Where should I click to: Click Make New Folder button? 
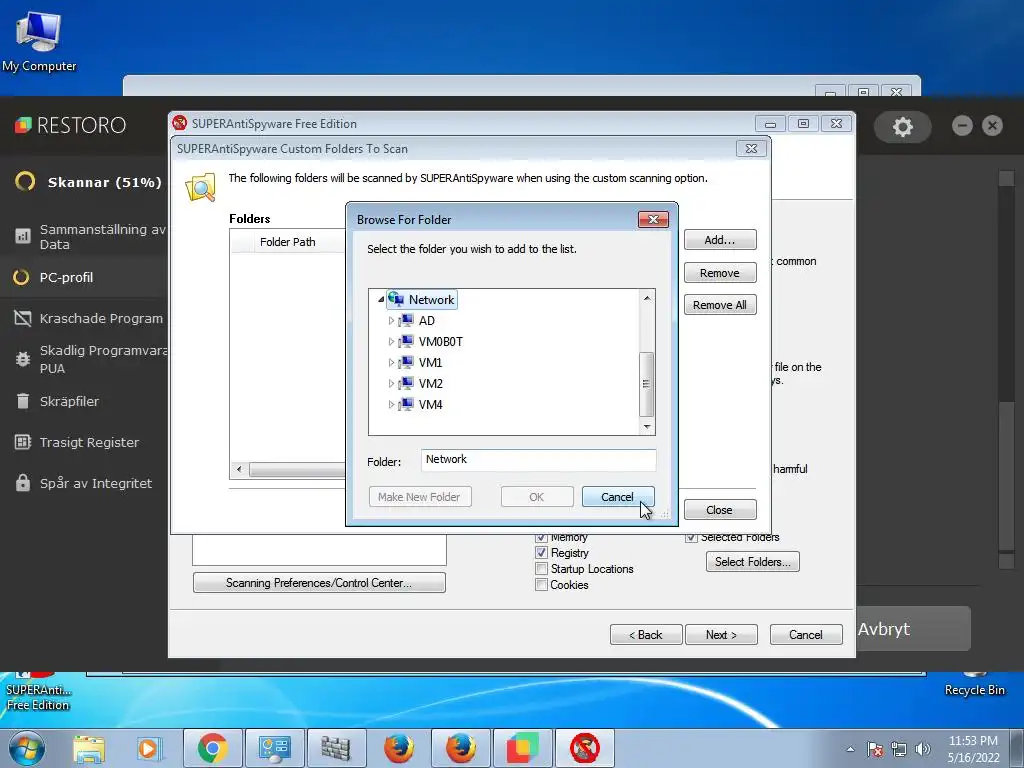pyautogui.click(x=420, y=497)
